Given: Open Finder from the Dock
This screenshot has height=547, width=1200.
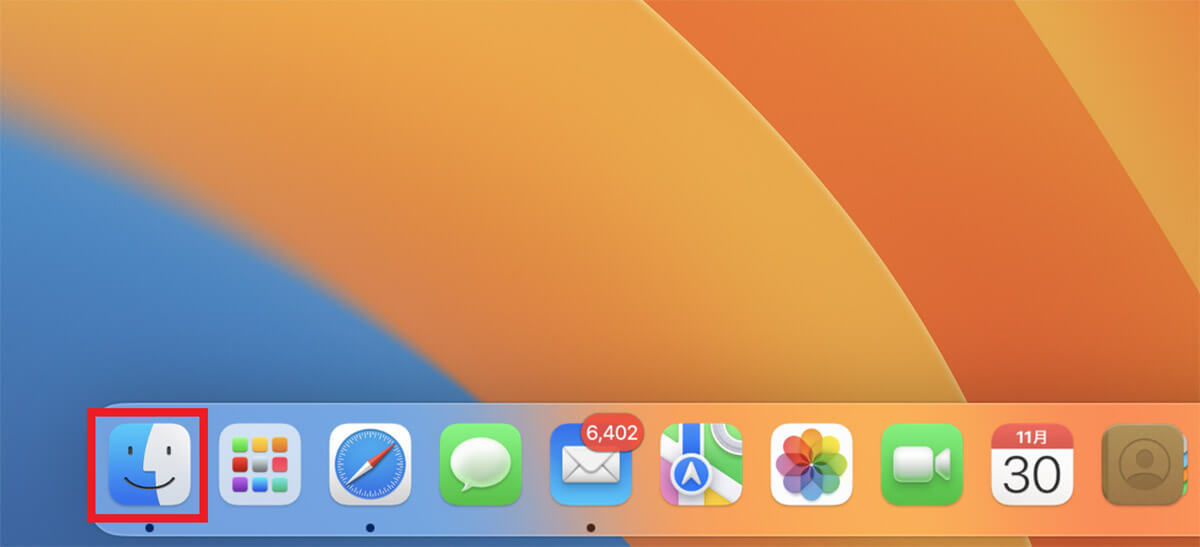Looking at the screenshot, I should [149, 464].
